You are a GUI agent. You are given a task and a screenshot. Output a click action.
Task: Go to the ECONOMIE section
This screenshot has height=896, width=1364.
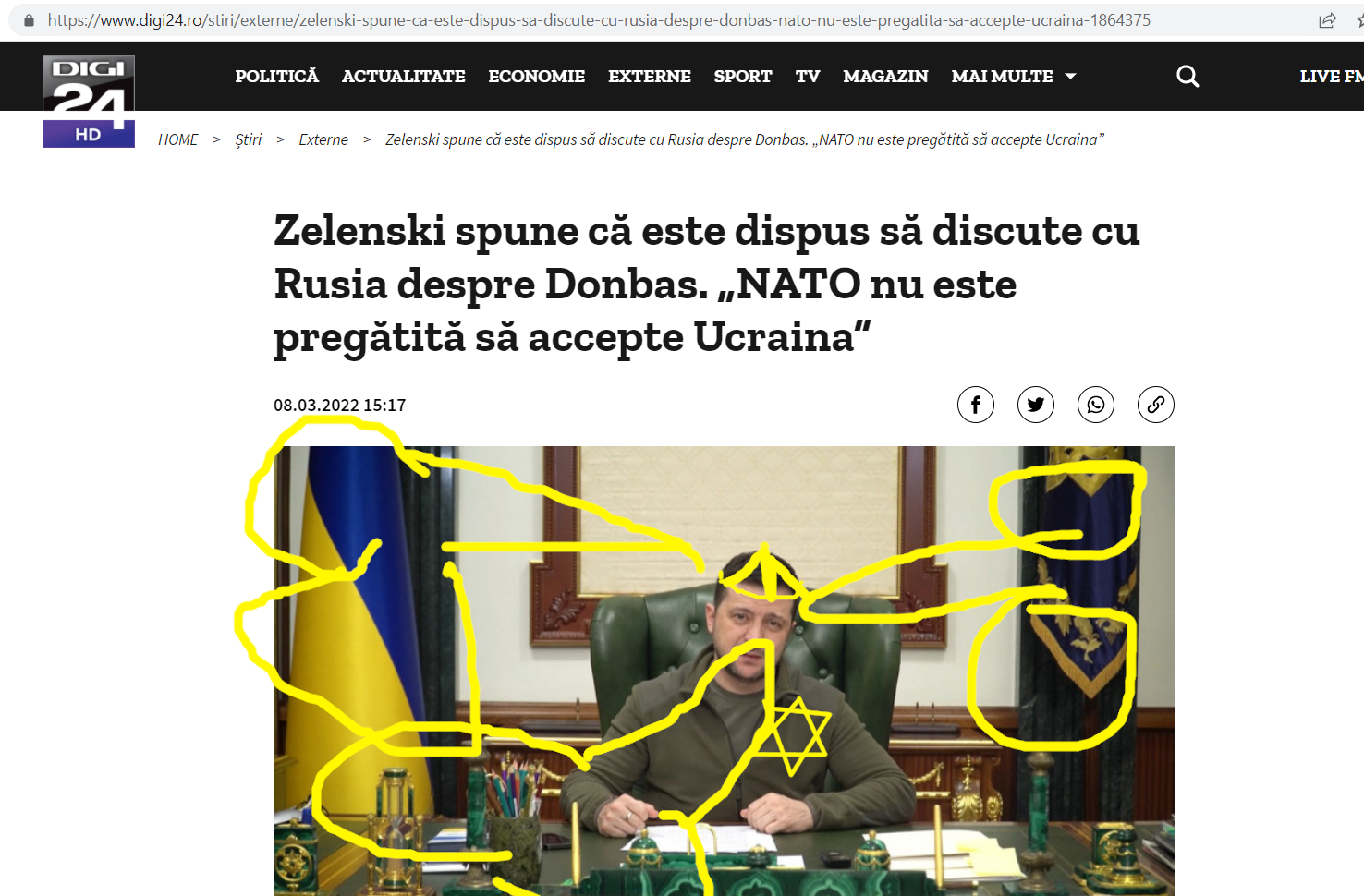537,77
